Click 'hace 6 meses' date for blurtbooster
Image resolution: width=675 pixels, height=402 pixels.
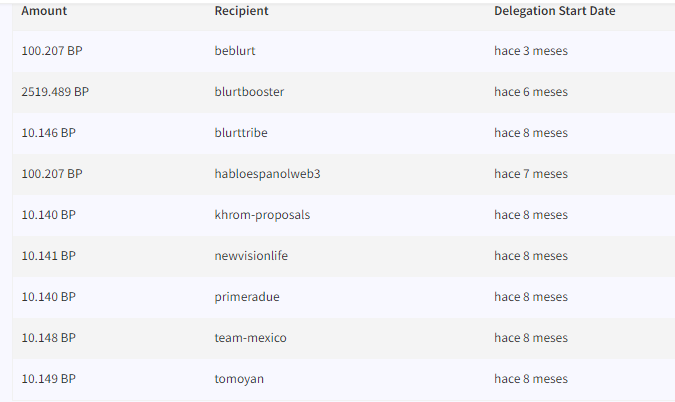(x=531, y=92)
